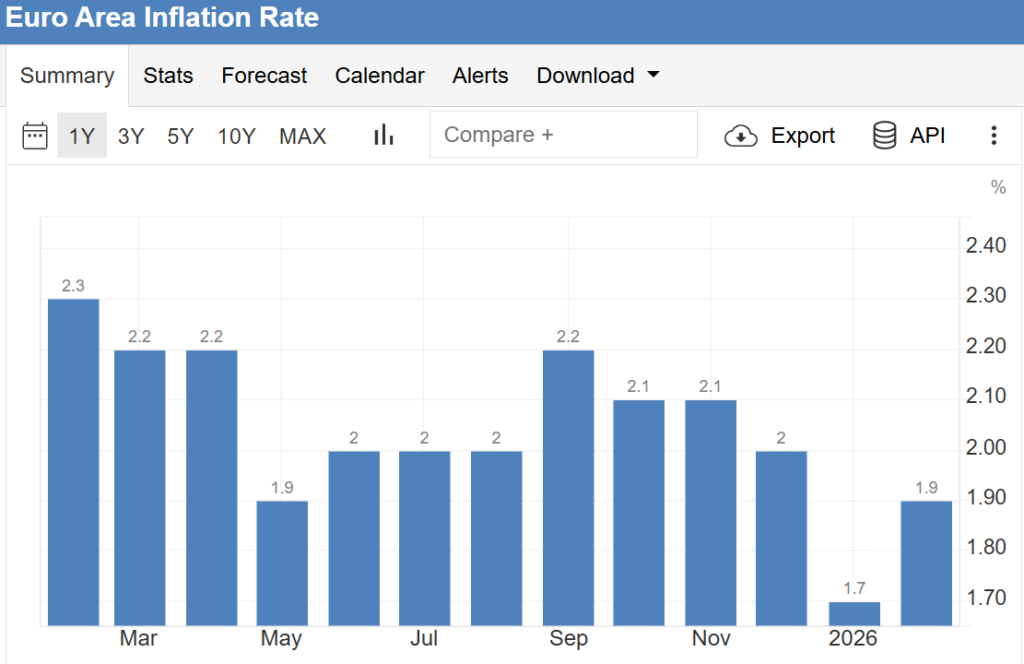The width and height of the screenshot is (1024, 664).
Task: Click the bar chart type icon
Action: pos(383,135)
